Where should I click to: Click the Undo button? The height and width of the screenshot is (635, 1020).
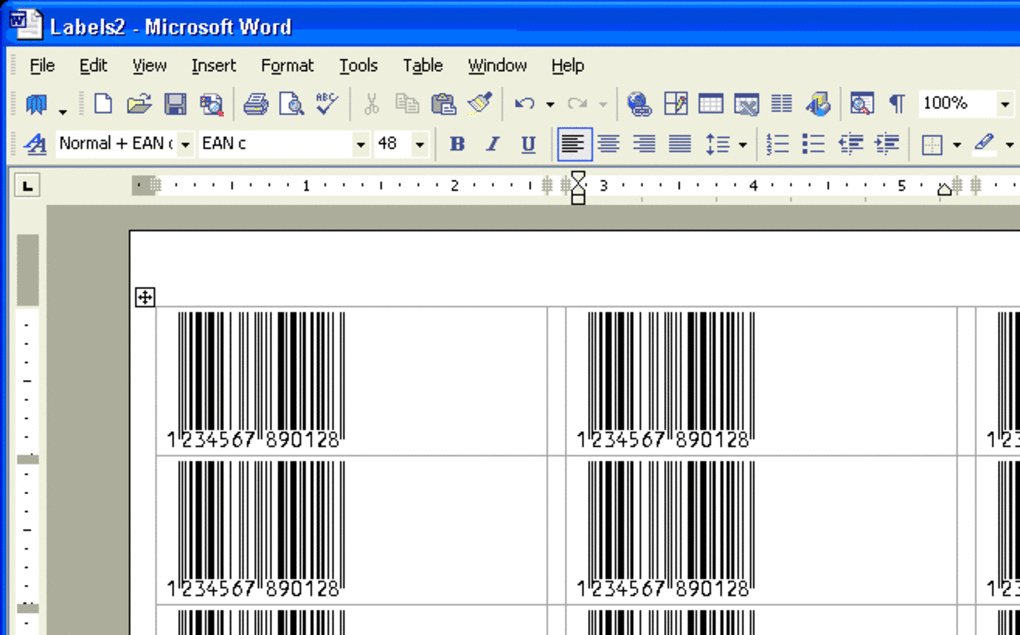click(524, 104)
